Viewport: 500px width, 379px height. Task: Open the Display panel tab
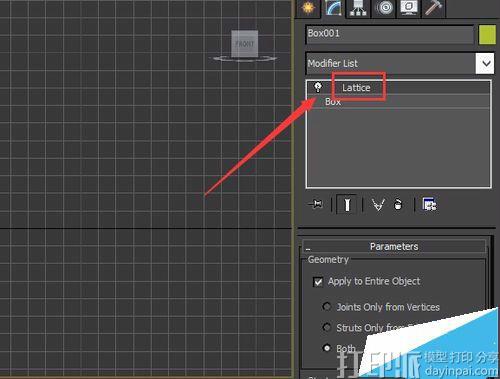pos(409,8)
